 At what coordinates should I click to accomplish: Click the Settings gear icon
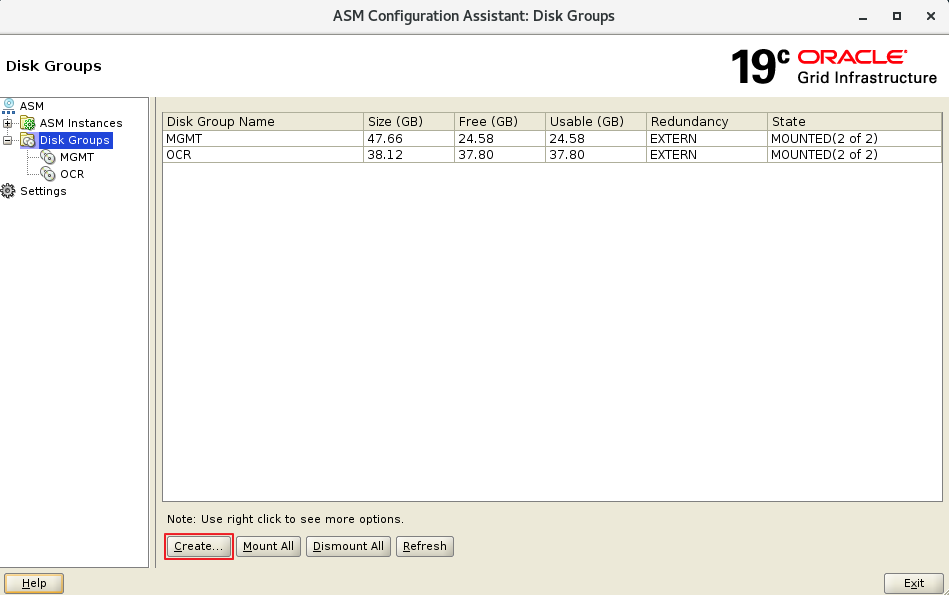pos(8,191)
